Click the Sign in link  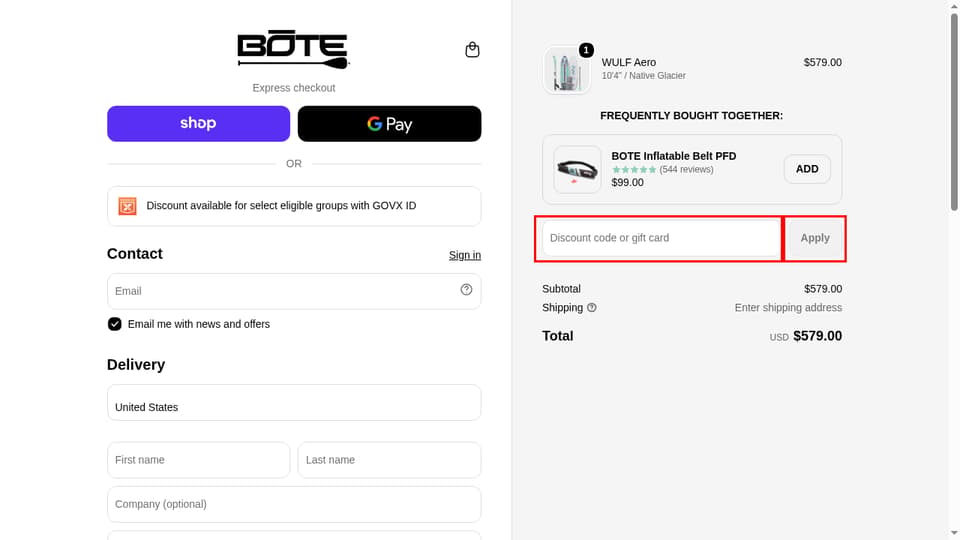point(465,255)
